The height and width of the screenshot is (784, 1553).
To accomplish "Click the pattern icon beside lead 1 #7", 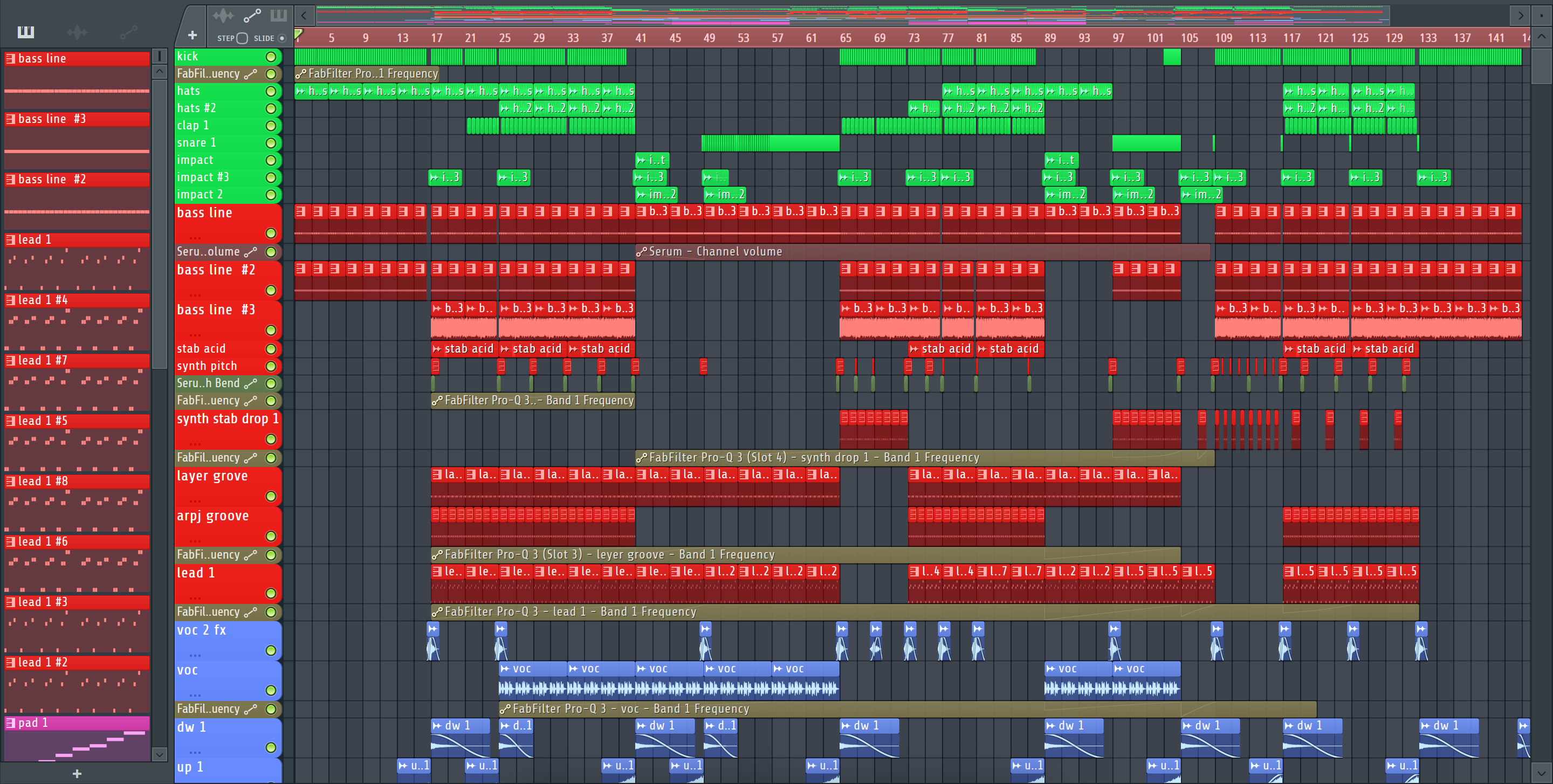I will pos(10,360).
